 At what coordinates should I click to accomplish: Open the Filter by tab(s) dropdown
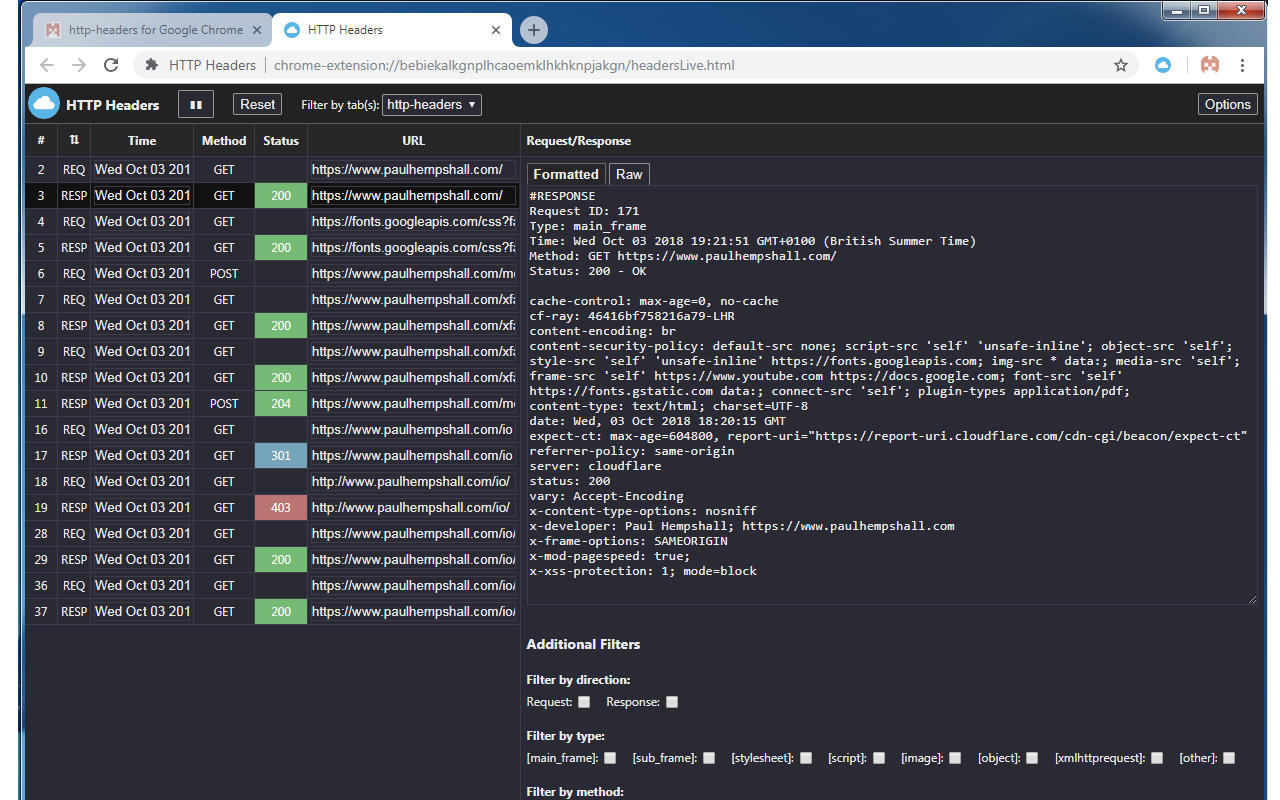[432, 104]
